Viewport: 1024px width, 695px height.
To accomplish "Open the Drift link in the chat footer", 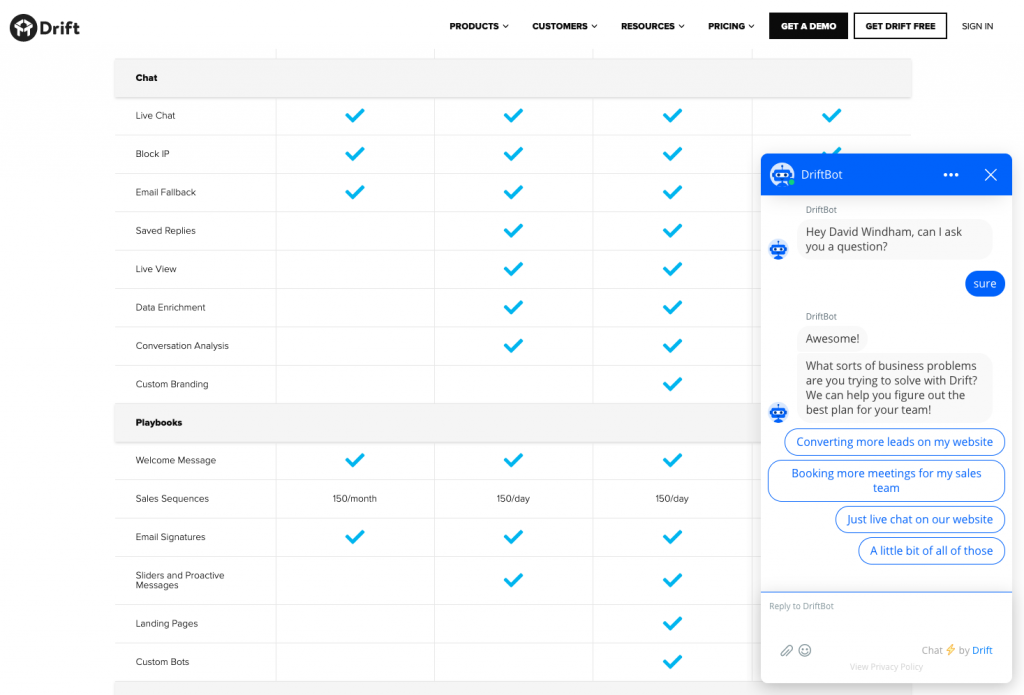I will pyautogui.click(x=982, y=651).
